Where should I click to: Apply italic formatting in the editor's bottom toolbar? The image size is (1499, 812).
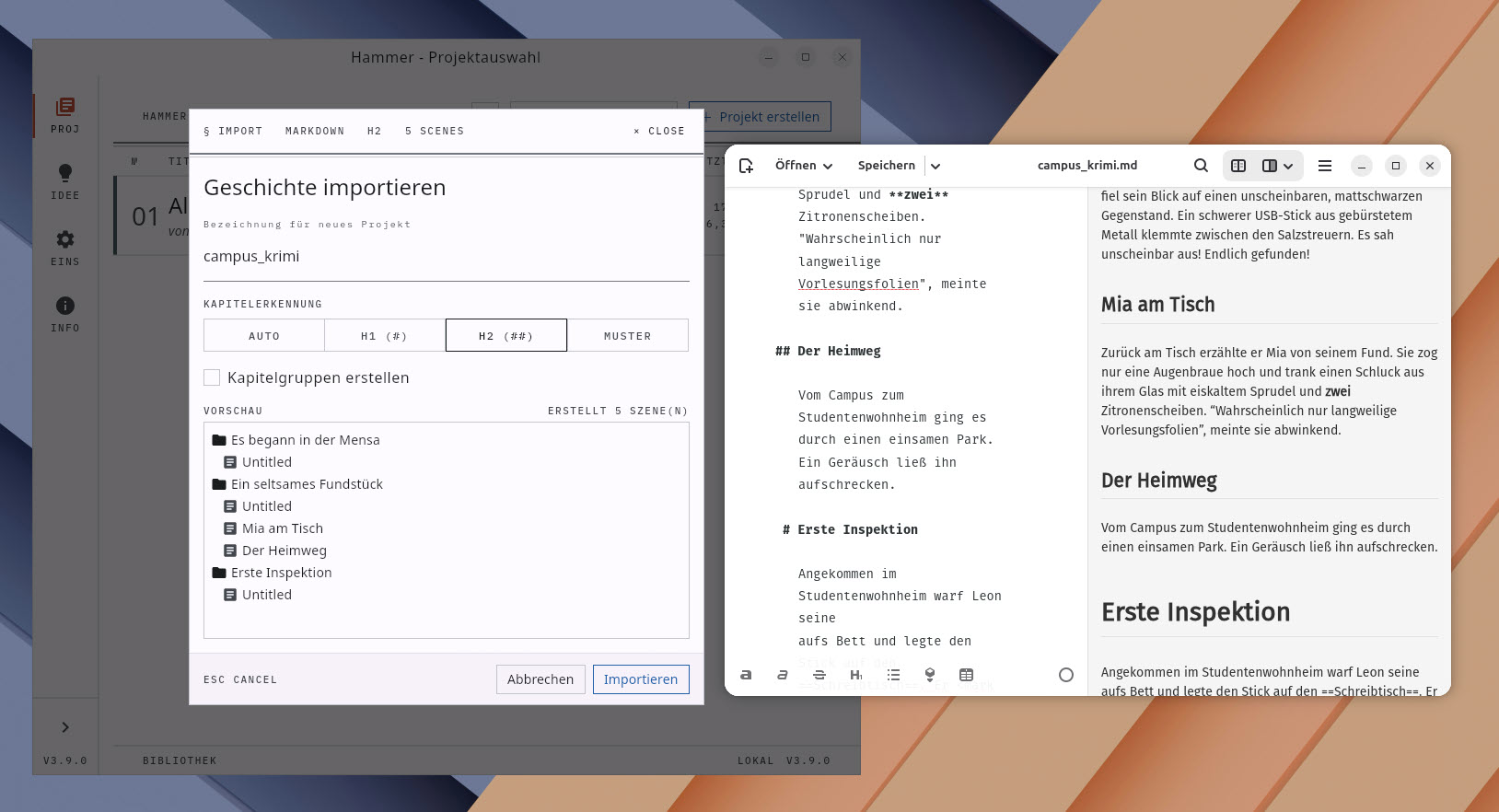[x=782, y=675]
